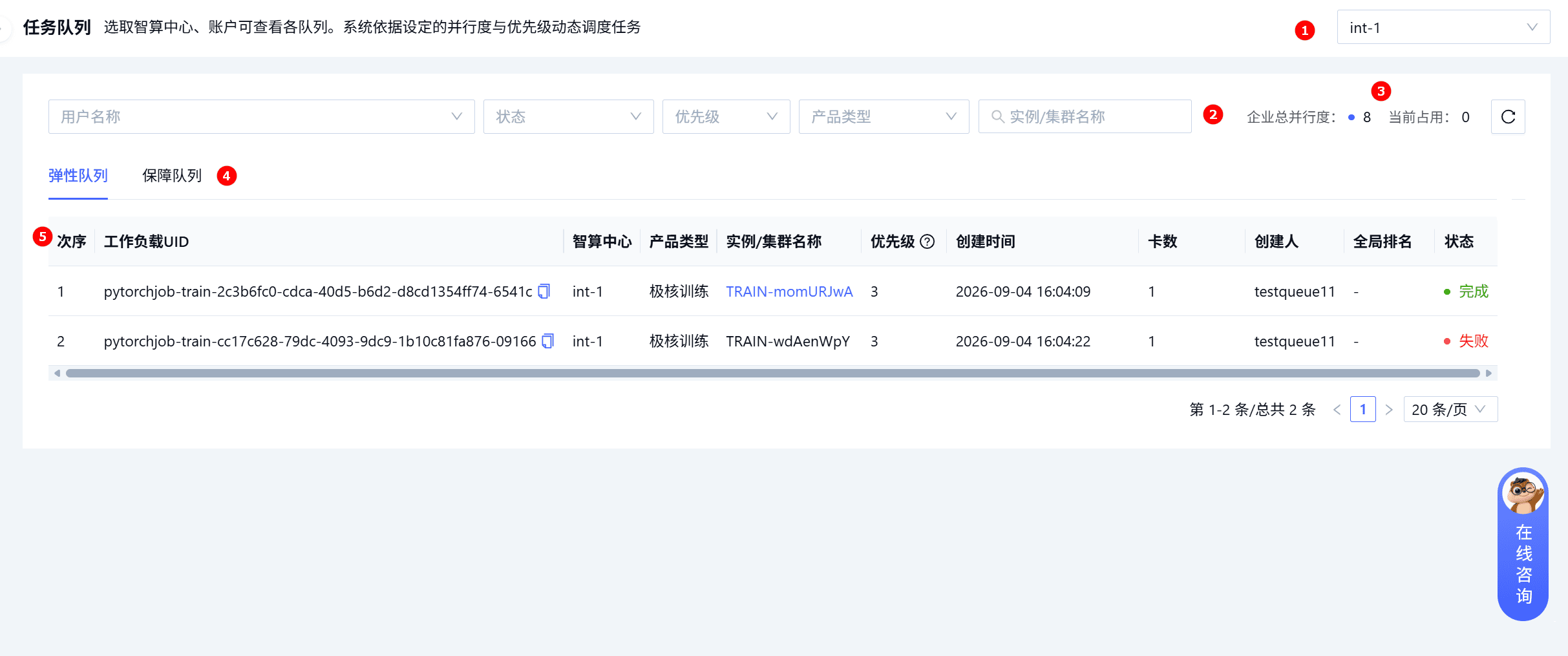Click the scrollbar right arrow

[x=1489, y=374]
